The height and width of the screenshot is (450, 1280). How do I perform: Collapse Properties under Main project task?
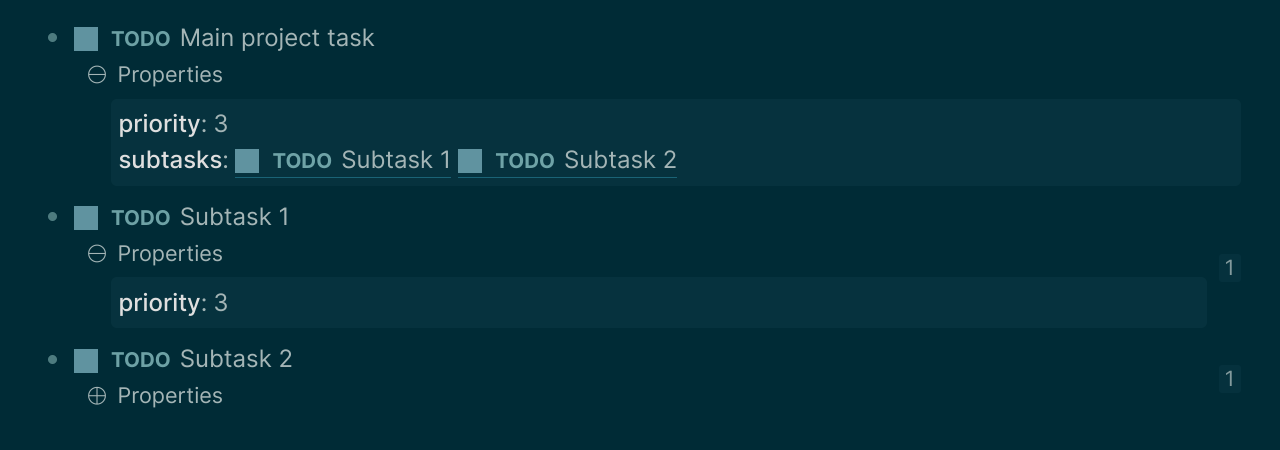[x=97, y=75]
